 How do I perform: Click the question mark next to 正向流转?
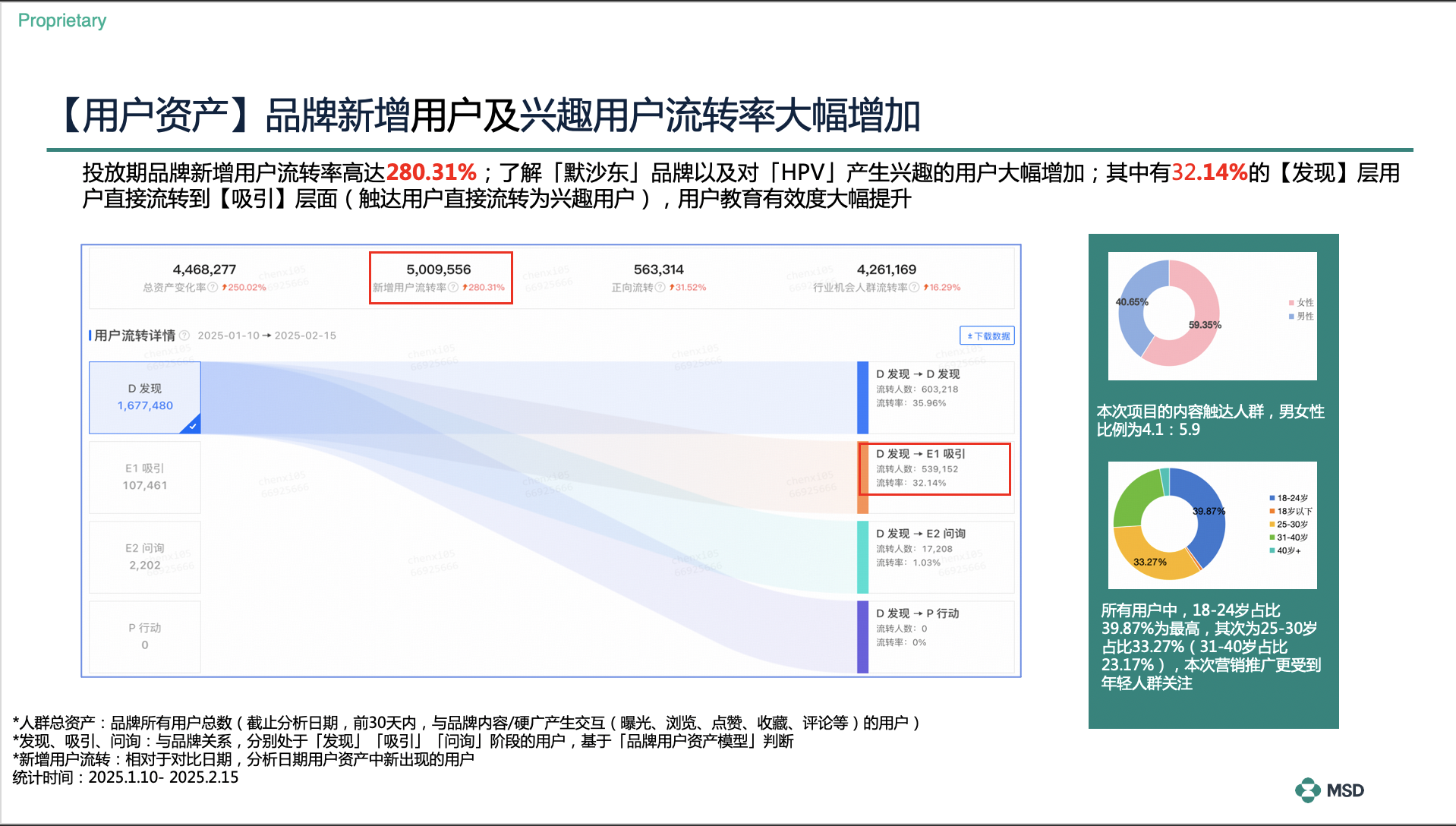tap(660, 288)
